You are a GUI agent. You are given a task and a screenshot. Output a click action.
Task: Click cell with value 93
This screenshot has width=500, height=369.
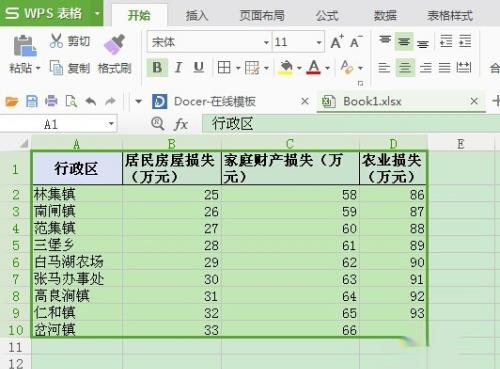click(x=393, y=313)
